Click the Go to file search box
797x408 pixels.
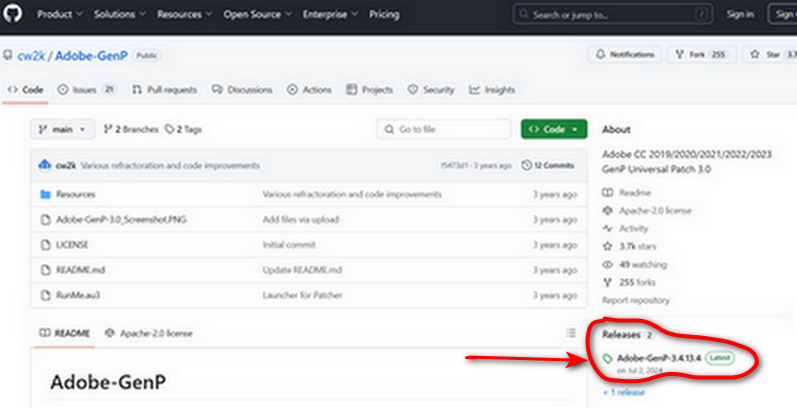click(x=444, y=130)
